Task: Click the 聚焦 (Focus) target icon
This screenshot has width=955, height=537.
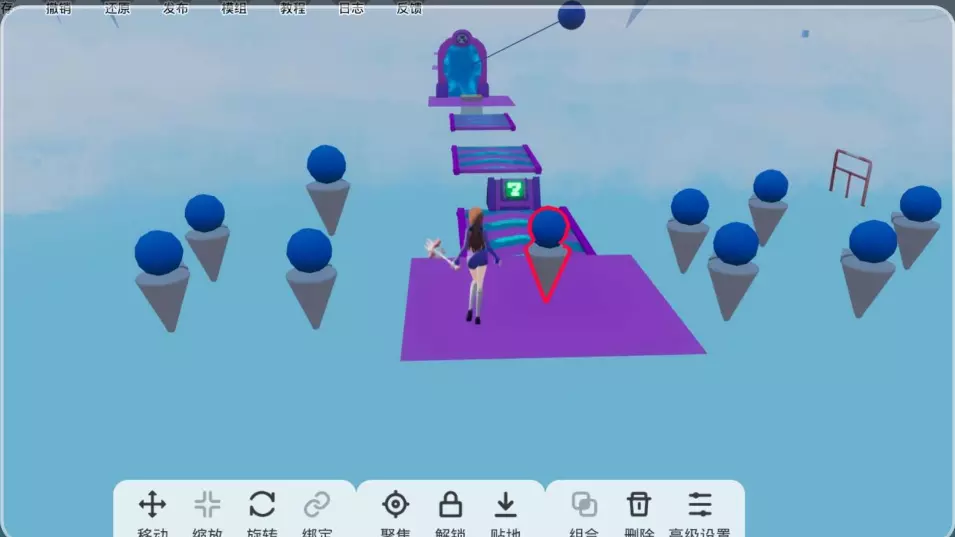Action: [x=396, y=505]
